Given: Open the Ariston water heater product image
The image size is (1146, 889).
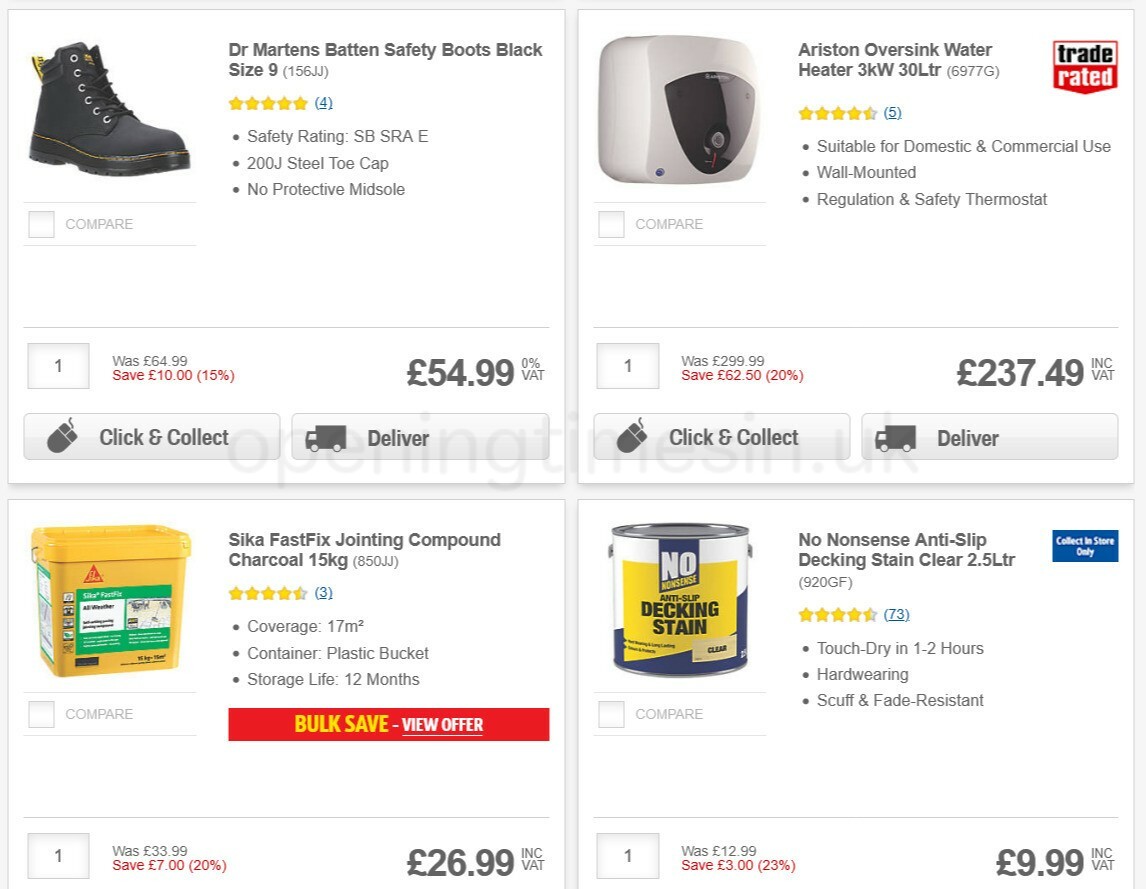Looking at the screenshot, I should 679,112.
